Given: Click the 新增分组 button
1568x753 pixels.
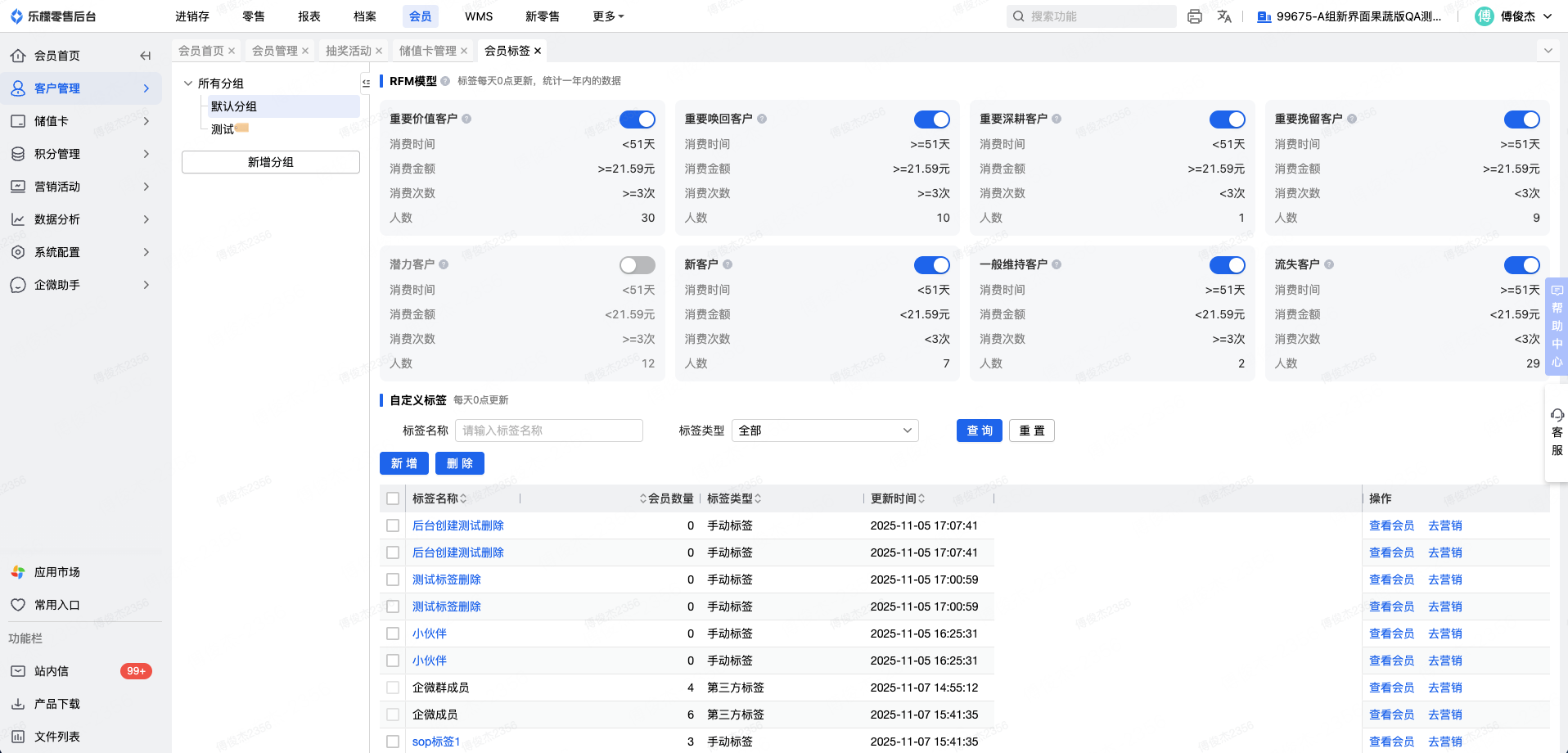Looking at the screenshot, I should (x=271, y=162).
